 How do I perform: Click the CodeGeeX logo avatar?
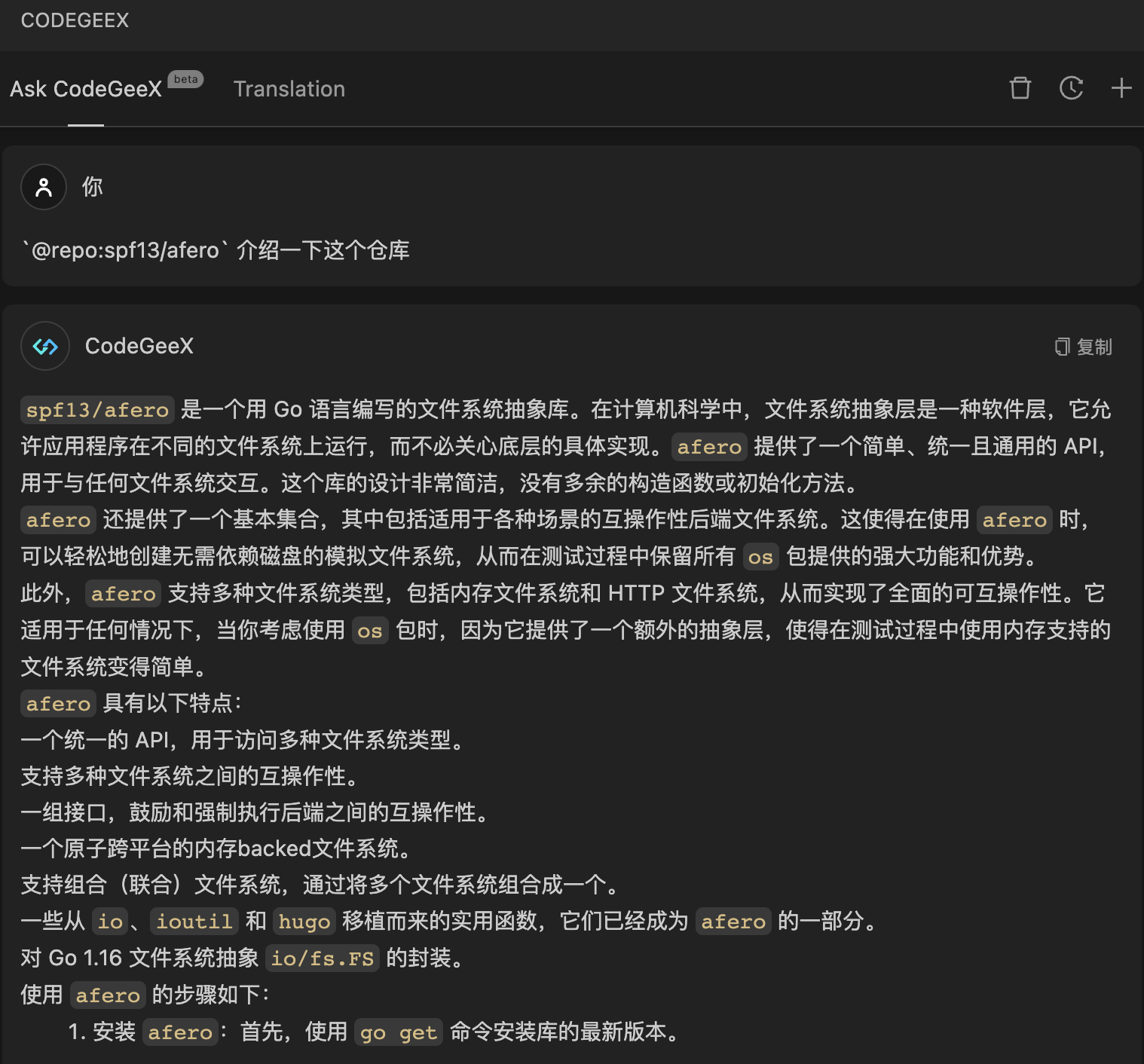coord(45,346)
